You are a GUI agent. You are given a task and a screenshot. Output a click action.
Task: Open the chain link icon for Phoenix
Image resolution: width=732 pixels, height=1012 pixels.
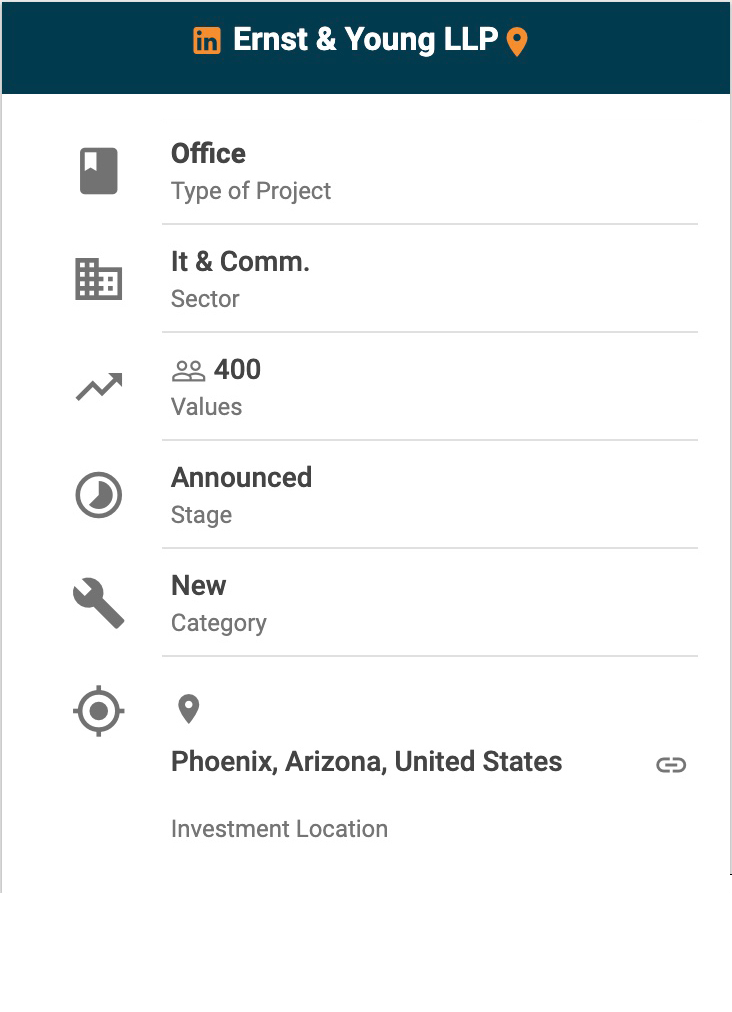[671, 765]
